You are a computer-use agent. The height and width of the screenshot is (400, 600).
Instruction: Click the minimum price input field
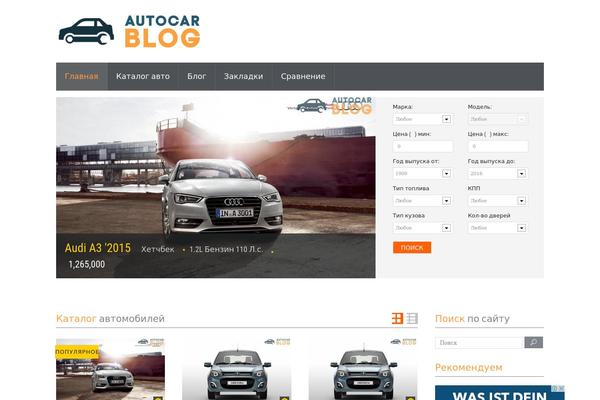click(x=422, y=146)
